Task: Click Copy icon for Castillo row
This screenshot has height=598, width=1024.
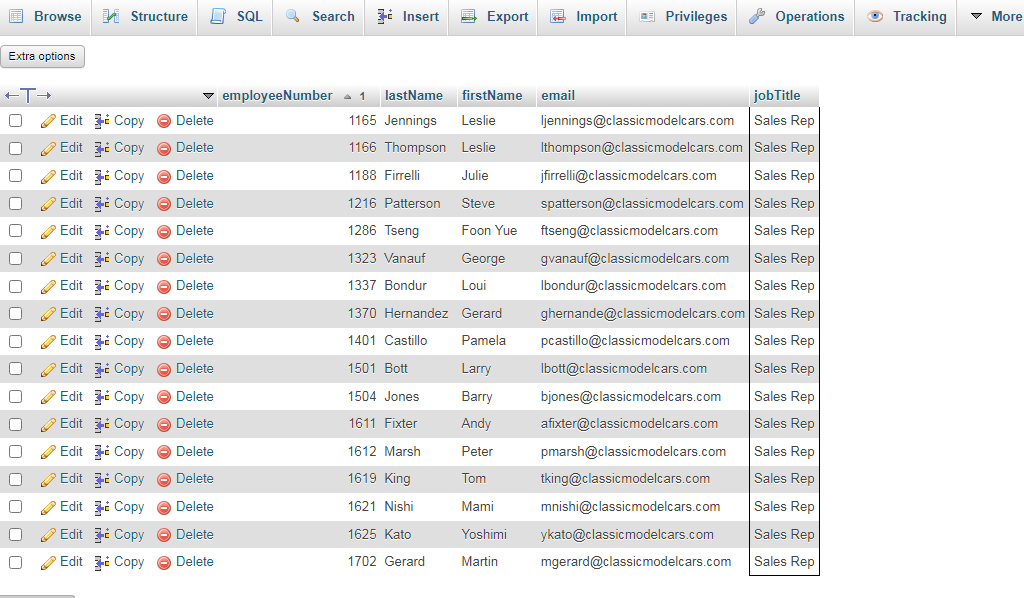Action: [101, 341]
